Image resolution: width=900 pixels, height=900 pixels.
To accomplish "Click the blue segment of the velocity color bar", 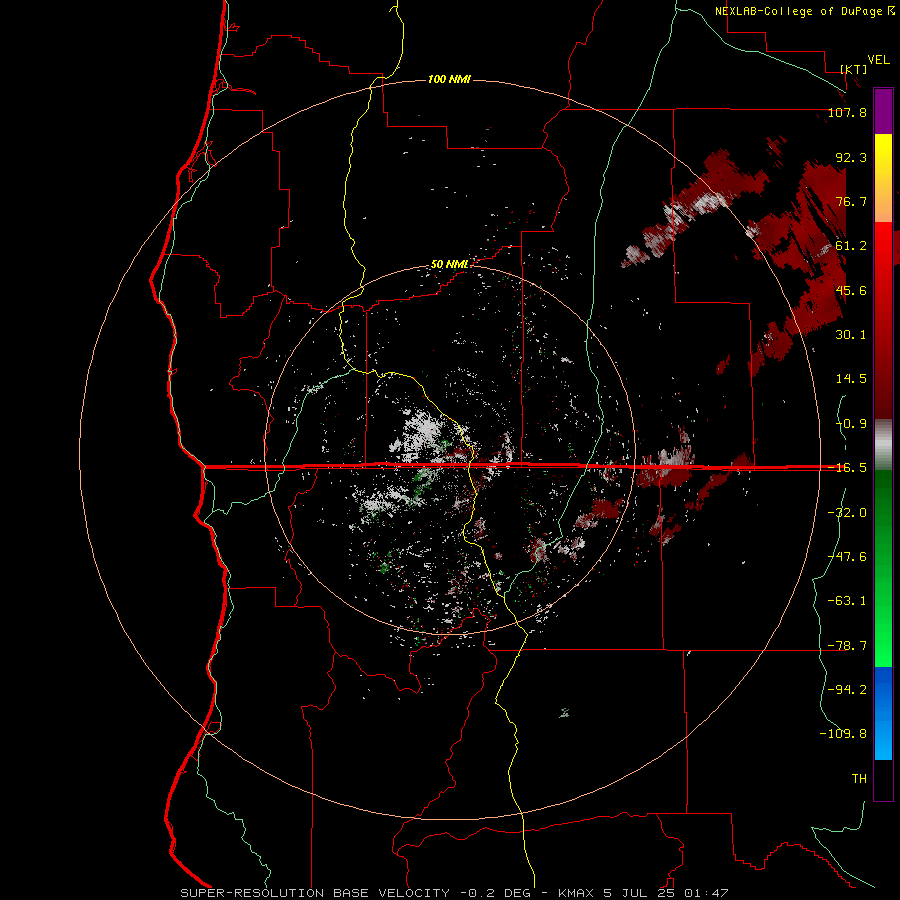I will 883,713.
